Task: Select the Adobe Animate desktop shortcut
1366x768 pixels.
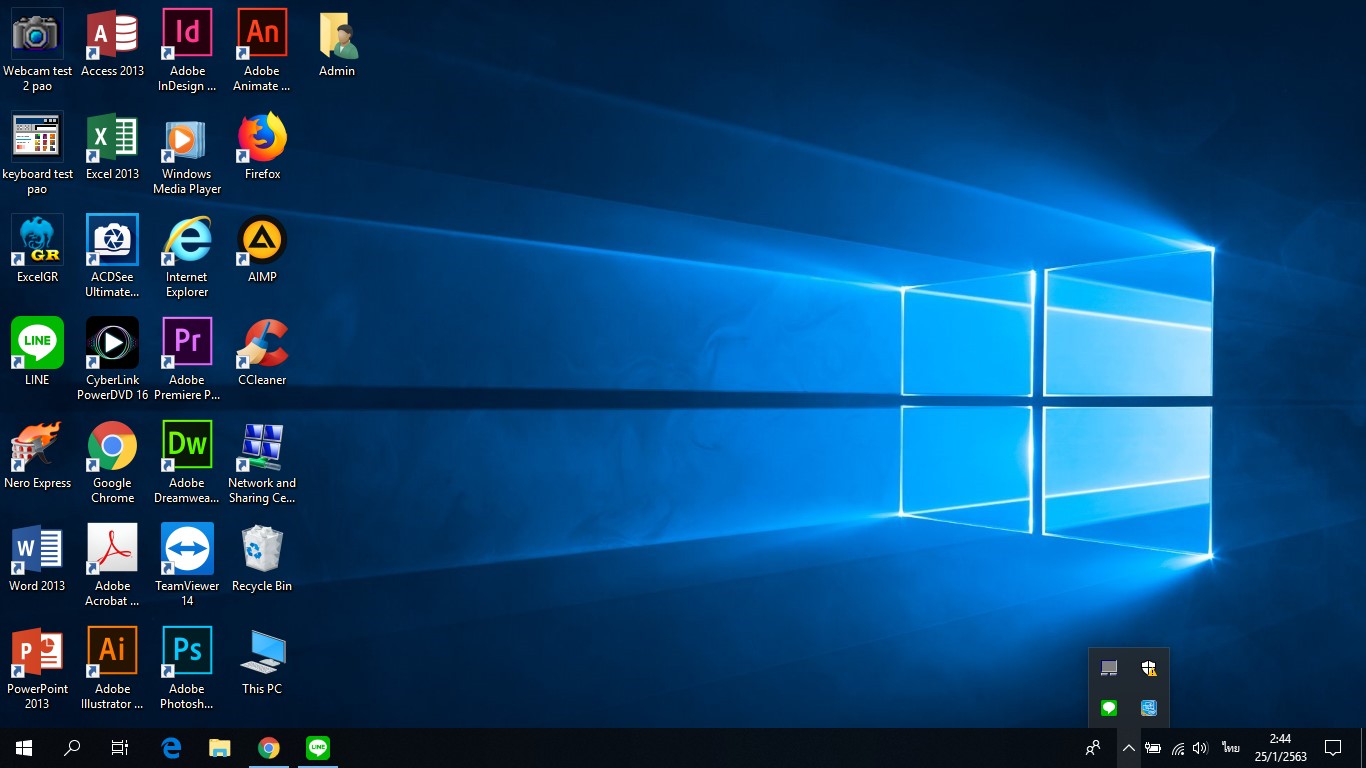Action: click(262, 51)
